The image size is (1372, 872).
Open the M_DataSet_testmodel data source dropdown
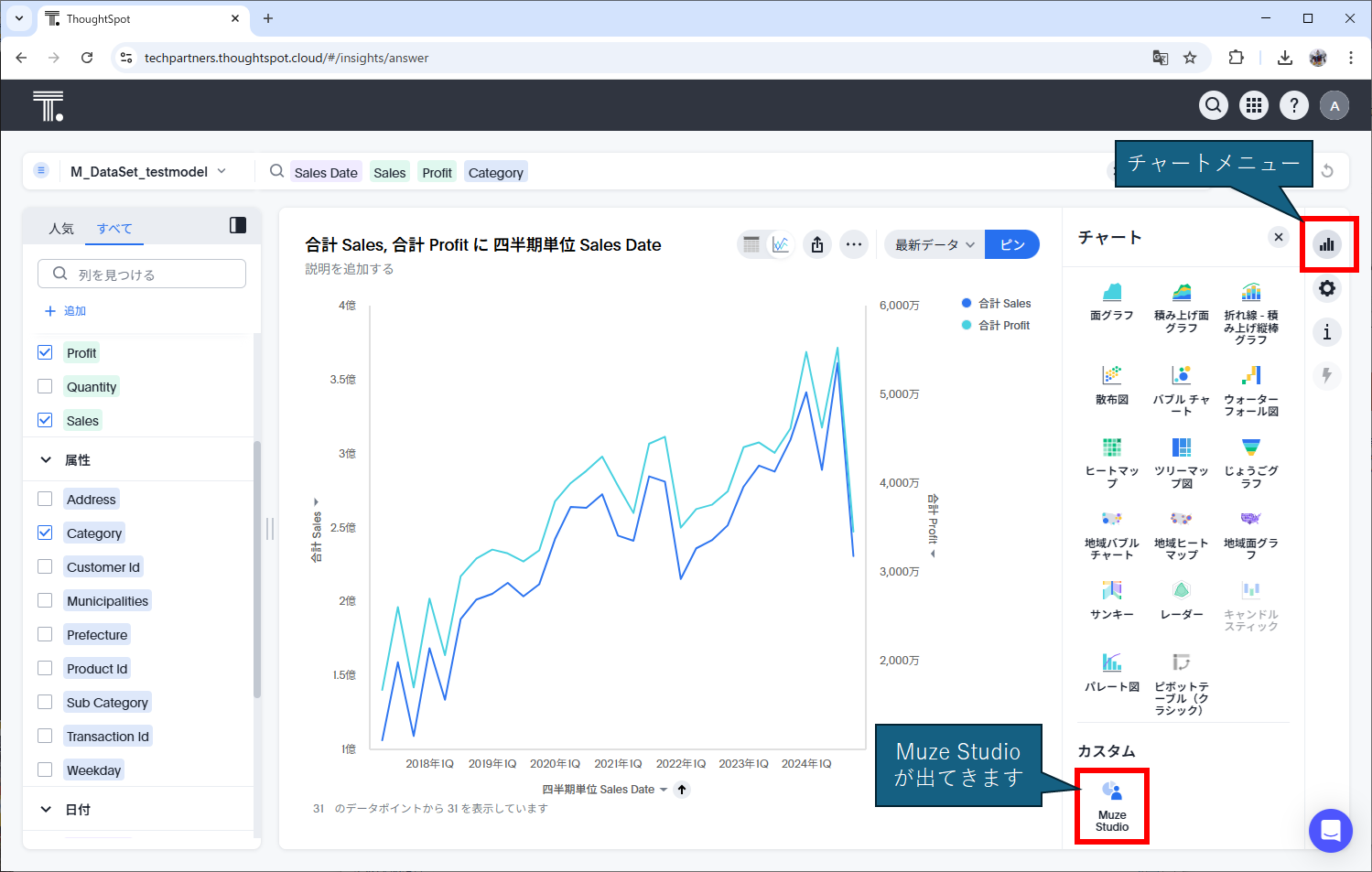point(146,171)
